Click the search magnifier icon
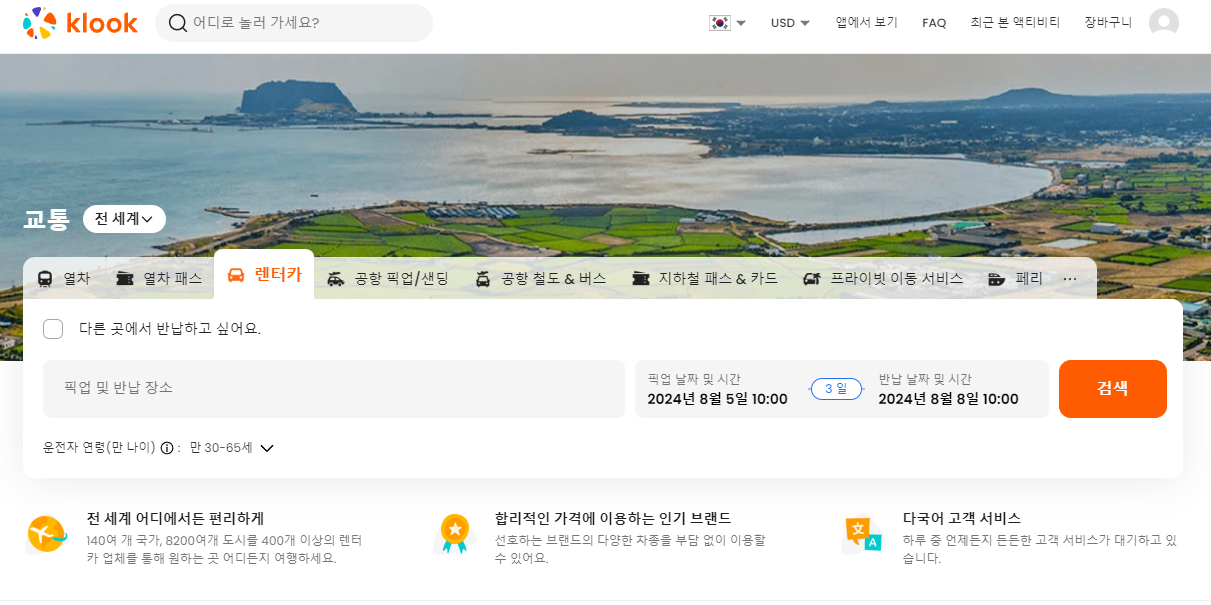The height and width of the screenshot is (605, 1211). coord(178,23)
